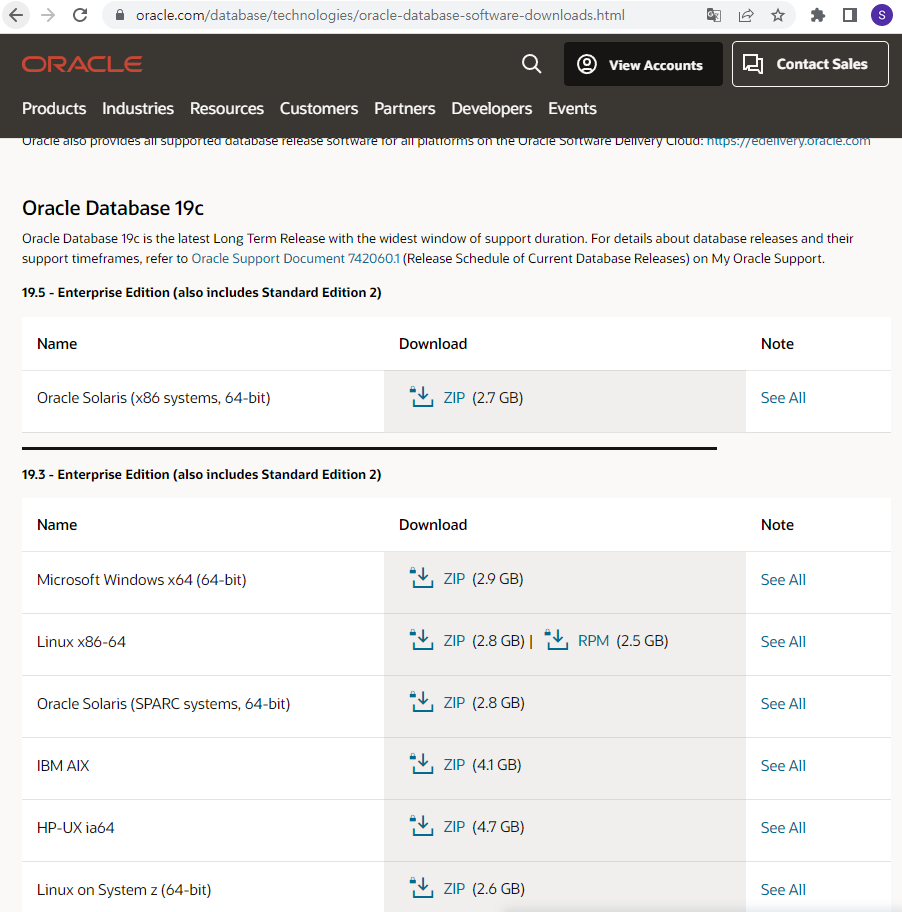Open the Chrome profile avatar S
This screenshot has width=902, height=912.
pyautogui.click(x=882, y=15)
